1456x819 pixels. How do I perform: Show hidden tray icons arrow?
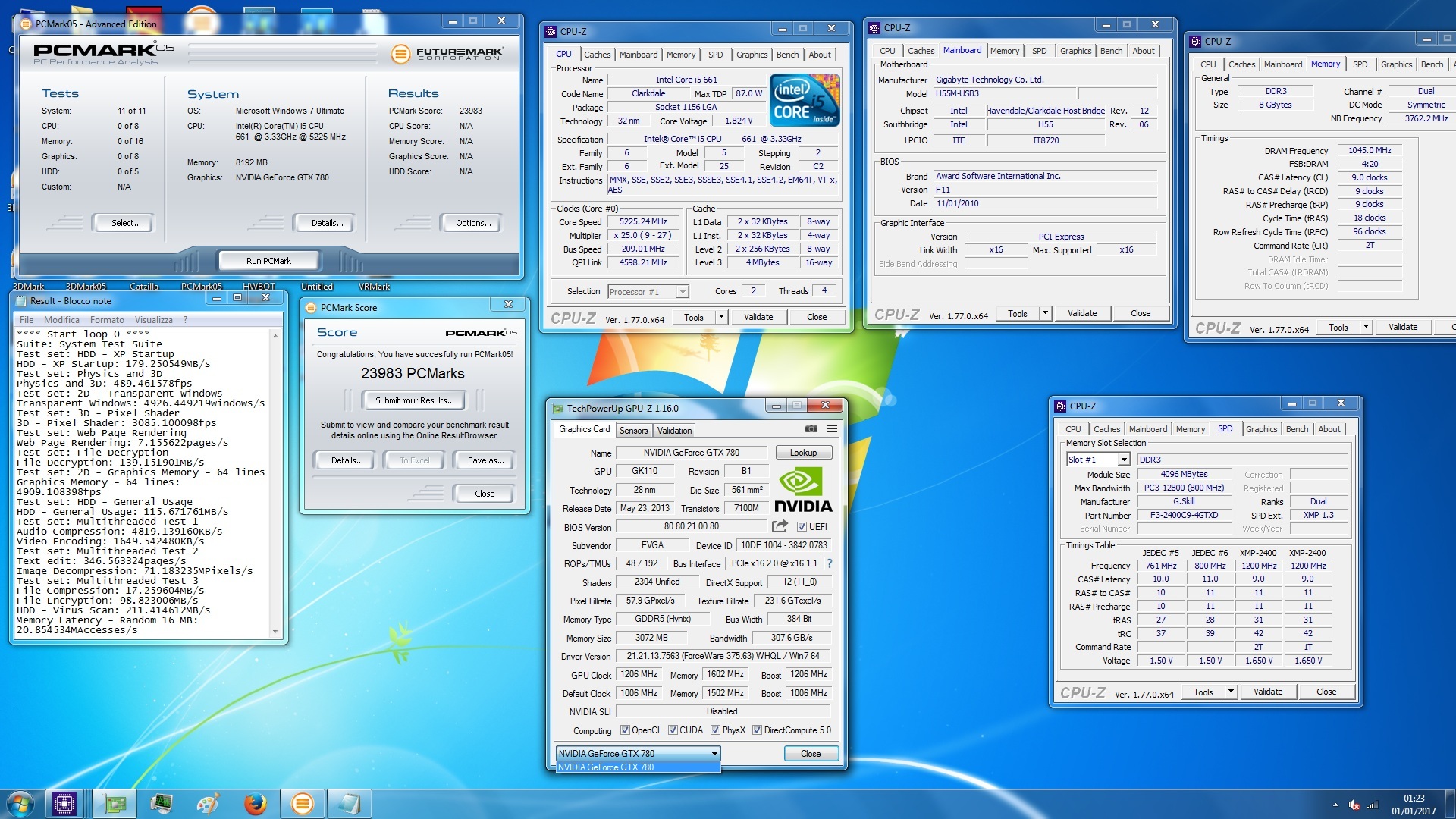(1335, 805)
